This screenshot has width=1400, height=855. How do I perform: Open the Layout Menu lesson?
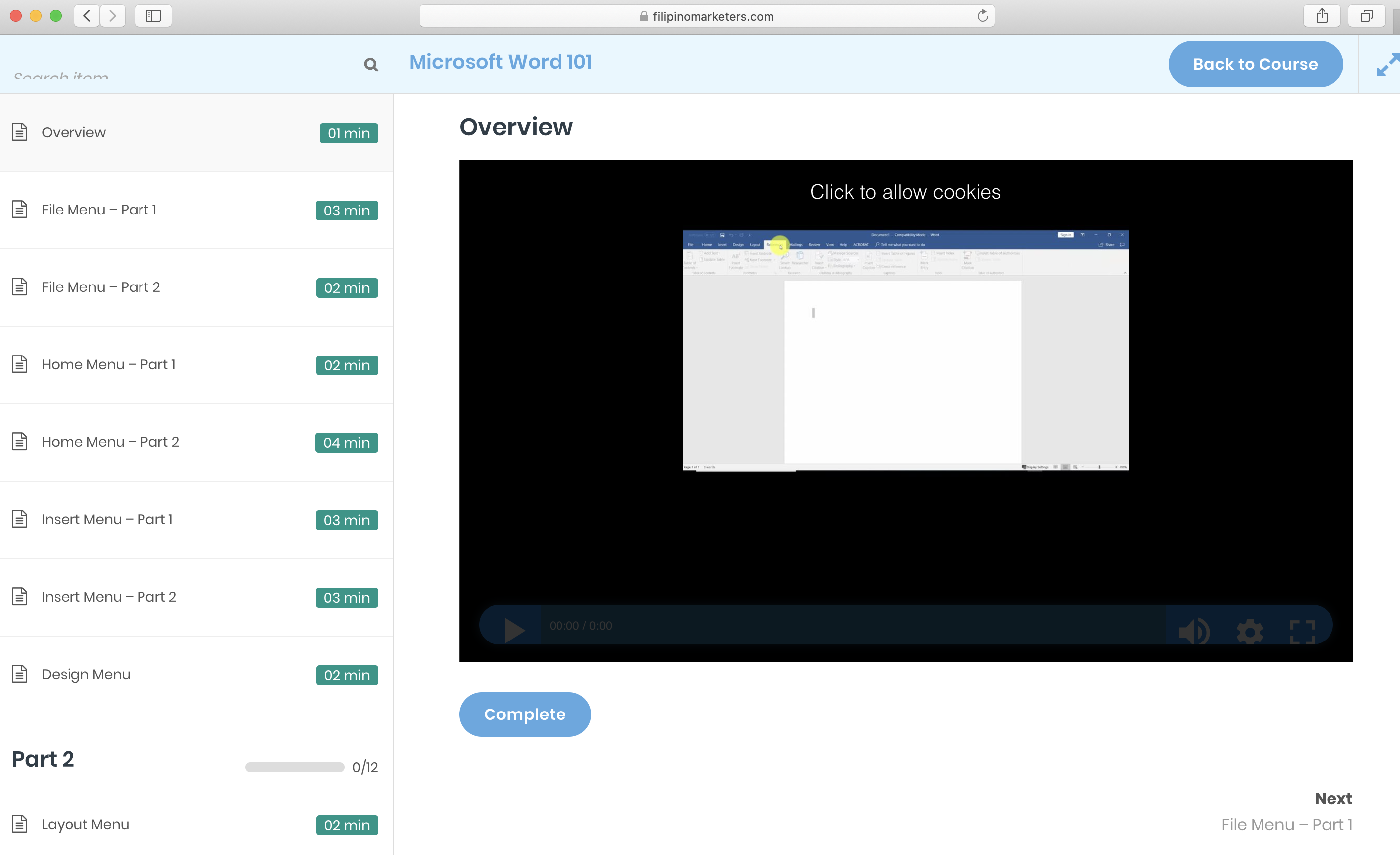coord(197,824)
